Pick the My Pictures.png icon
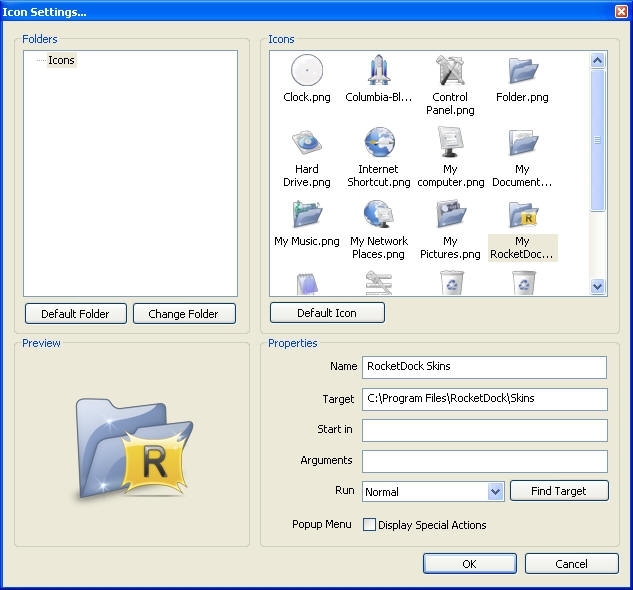Viewport: 633px width, 590px height. [451, 214]
